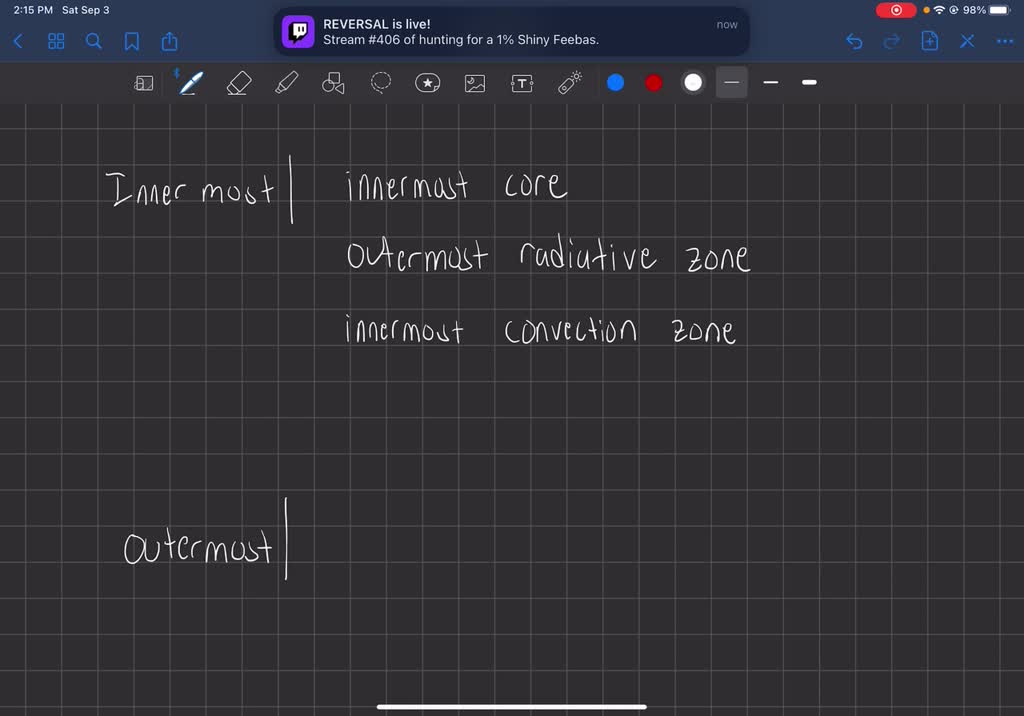1024x716 pixels.
Task: Activate the Laser pointer tool
Action: pos(570,83)
